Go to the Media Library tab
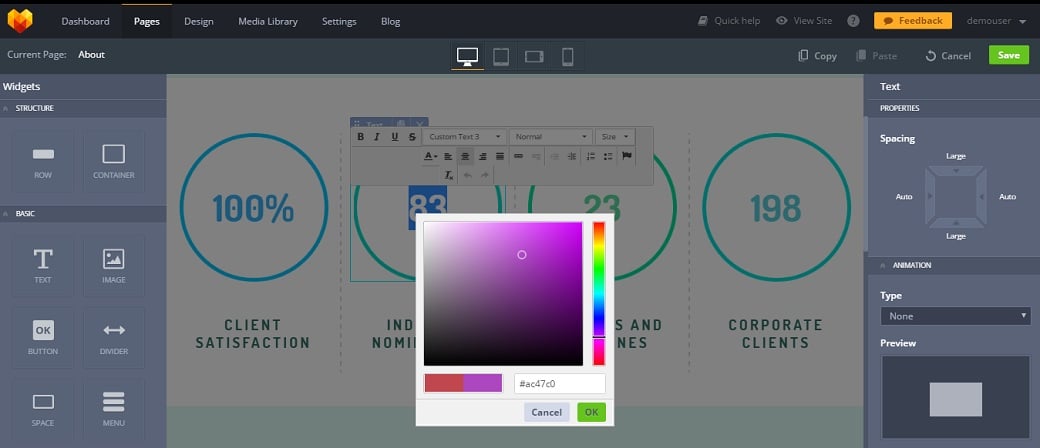 267,21
